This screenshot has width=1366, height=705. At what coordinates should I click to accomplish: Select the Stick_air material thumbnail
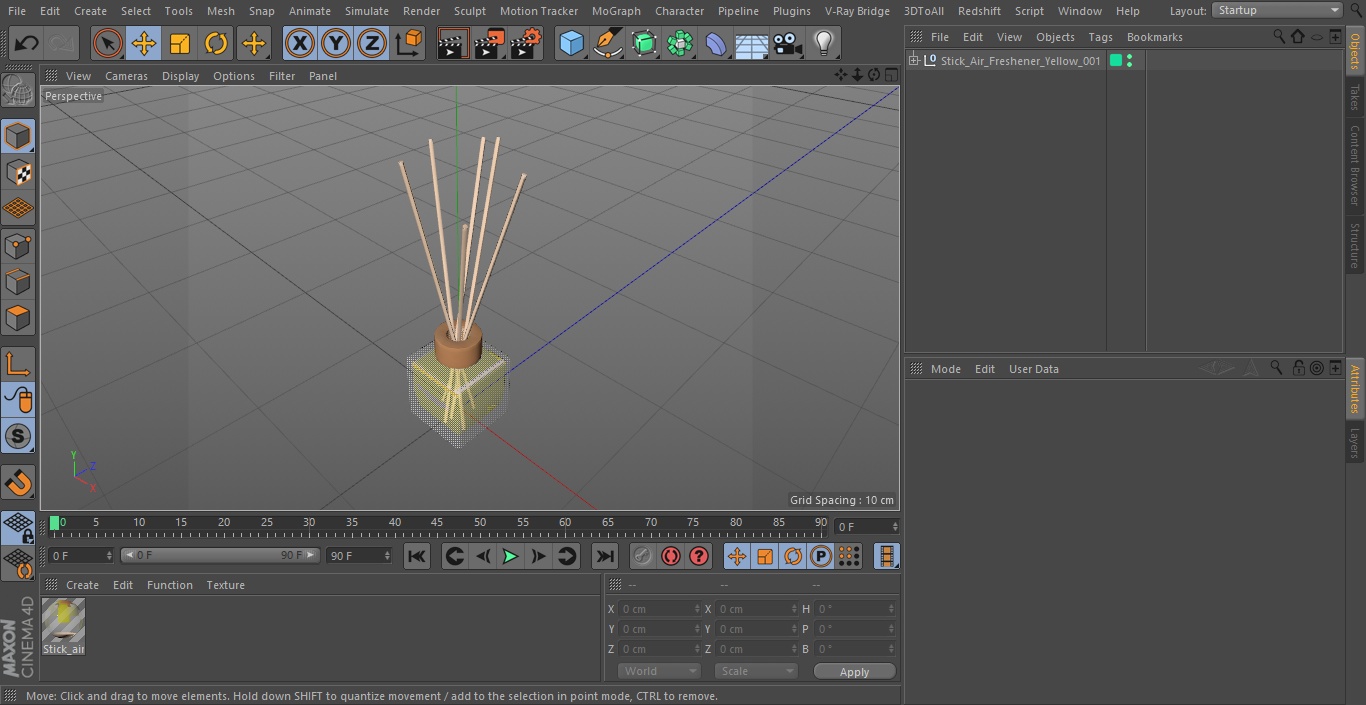coord(63,621)
